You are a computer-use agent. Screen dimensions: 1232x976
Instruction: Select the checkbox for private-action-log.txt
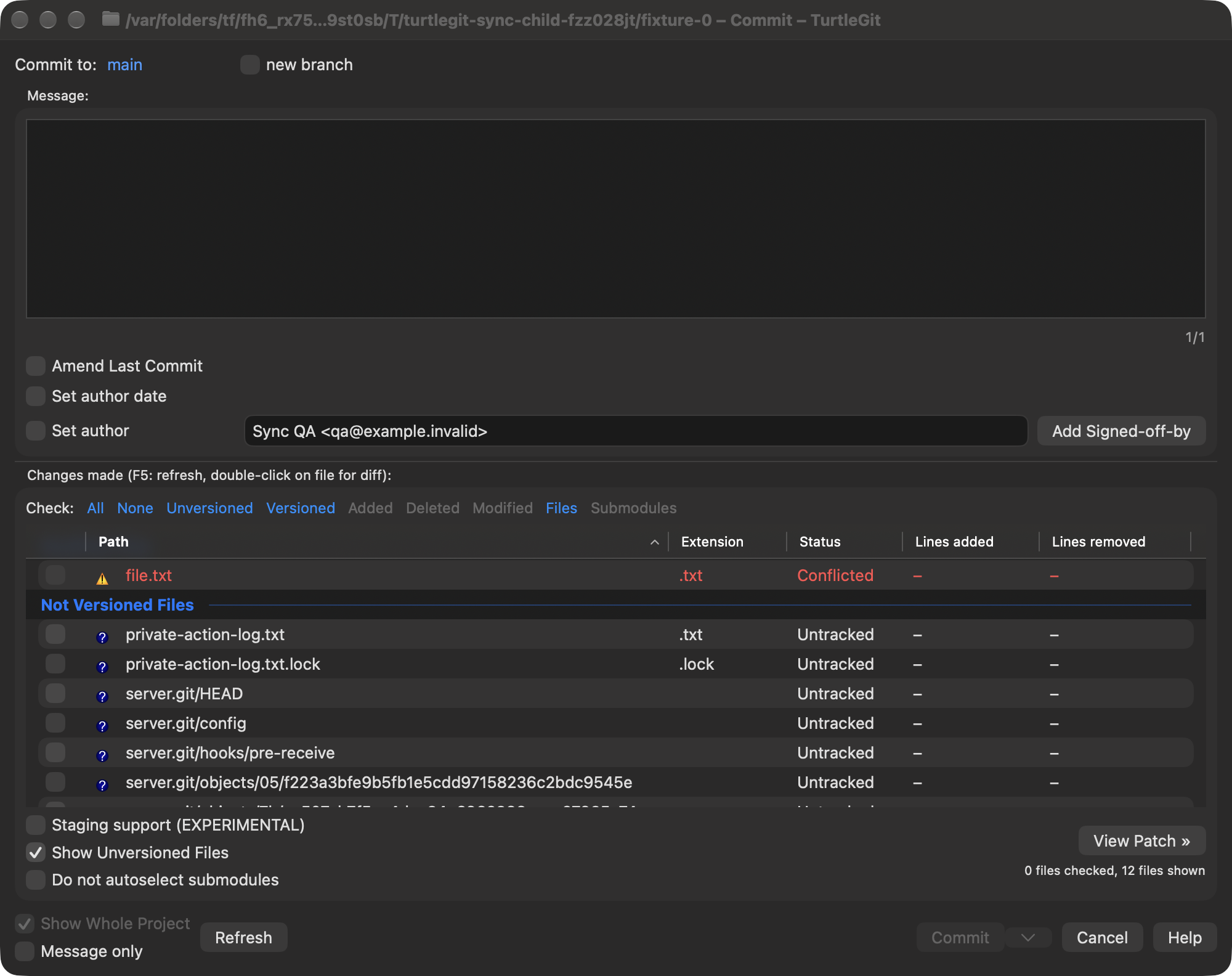click(55, 634)
